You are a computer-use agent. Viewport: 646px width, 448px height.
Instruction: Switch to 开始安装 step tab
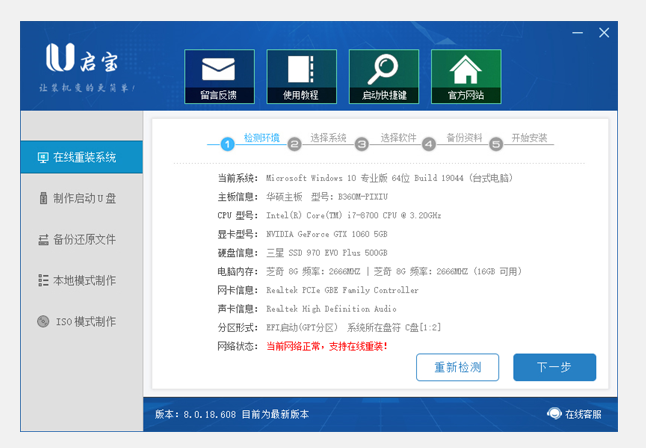click(529, 138)
